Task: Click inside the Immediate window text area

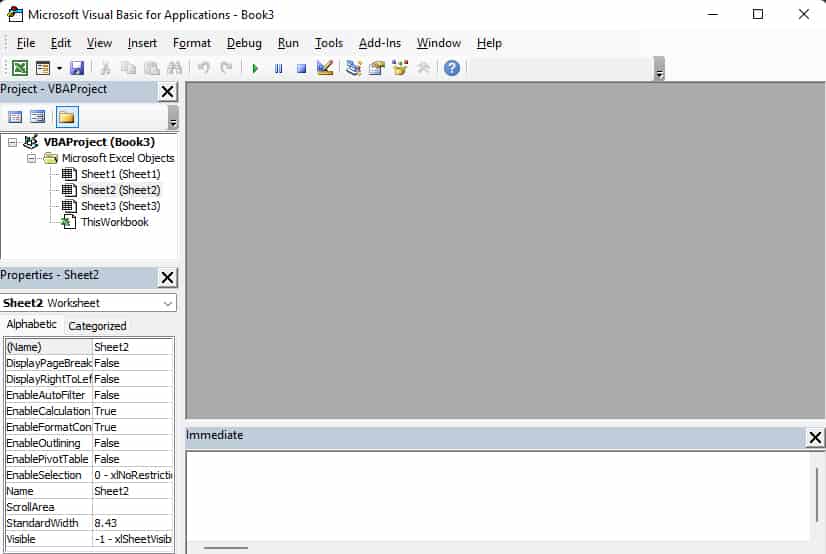Action: [x=498, y=495]
